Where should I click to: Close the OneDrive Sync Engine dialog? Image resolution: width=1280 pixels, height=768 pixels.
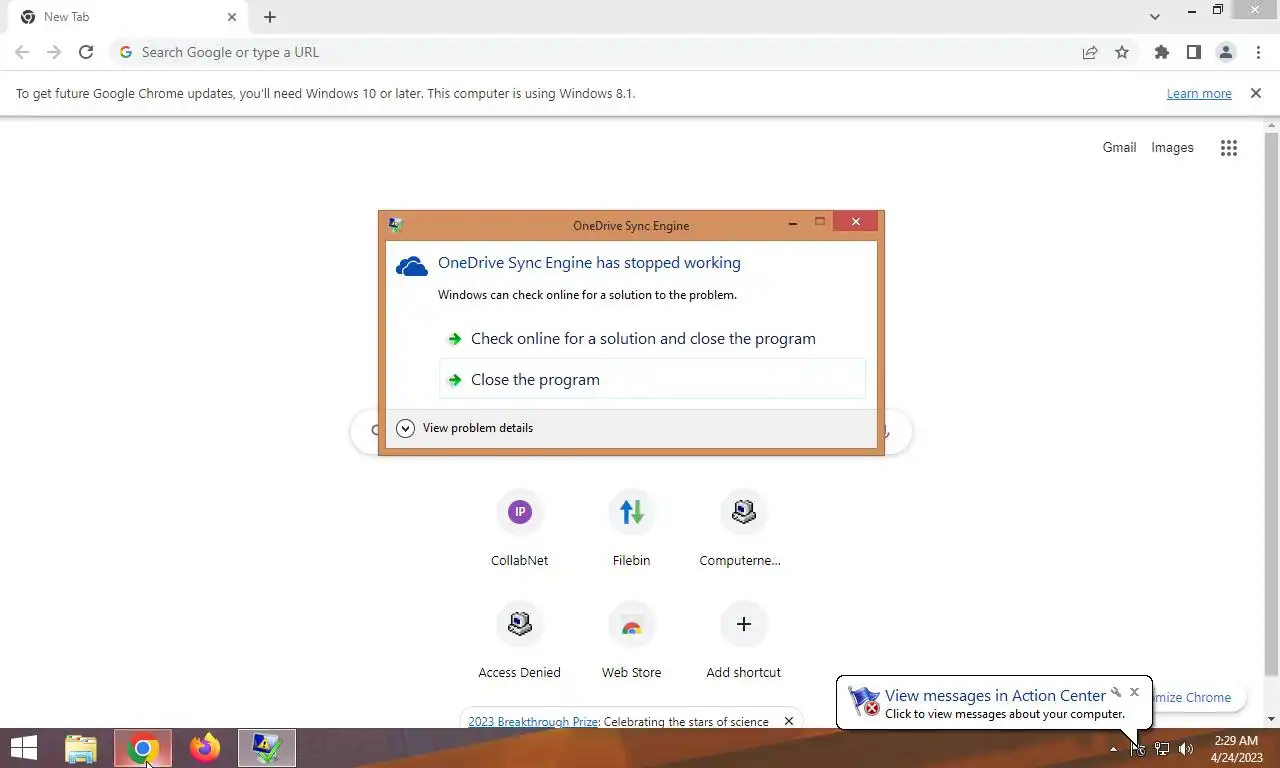coord(855,222)
